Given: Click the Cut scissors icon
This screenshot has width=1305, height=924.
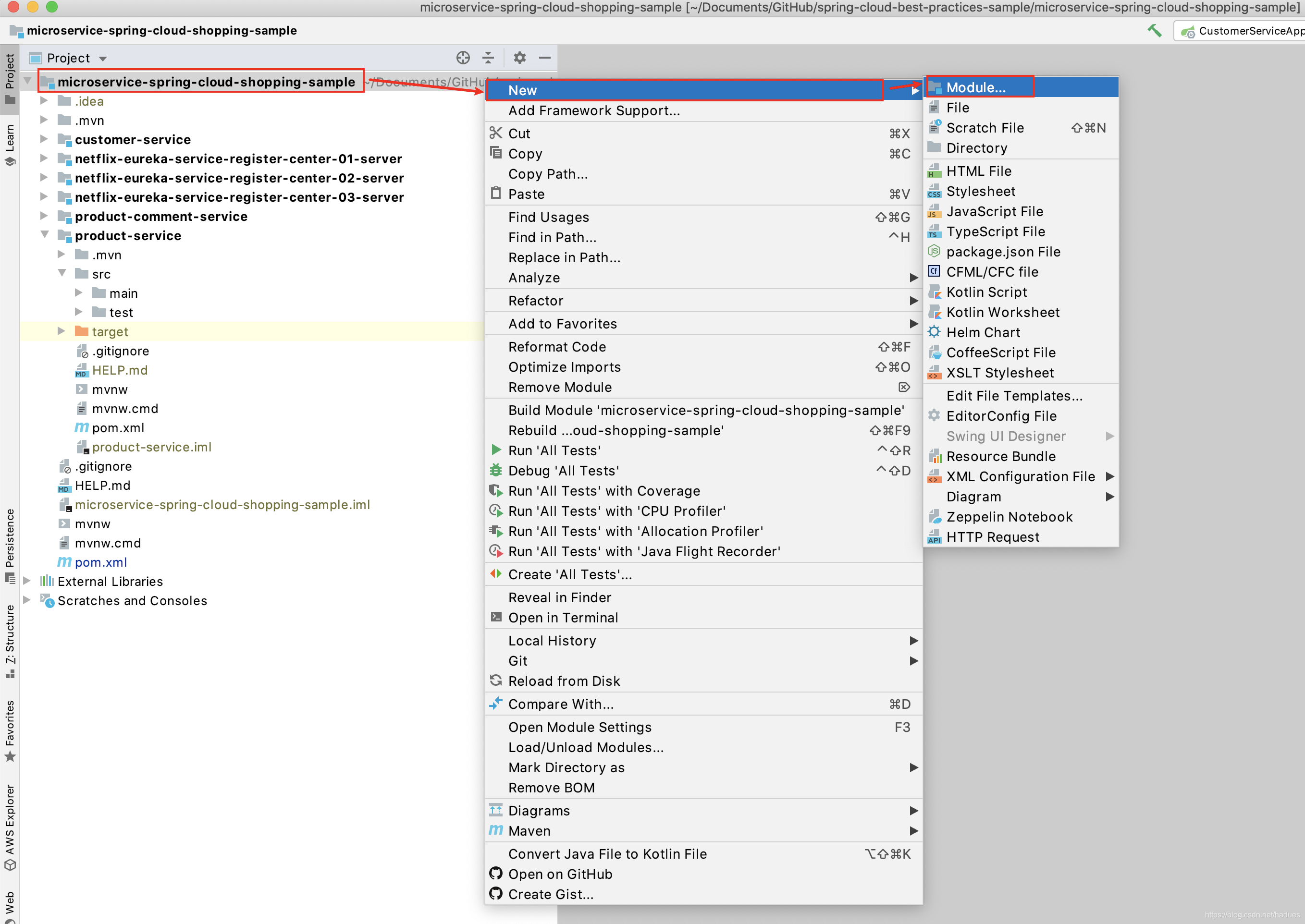Looking at the screenshot, I should tap(496, 133).
